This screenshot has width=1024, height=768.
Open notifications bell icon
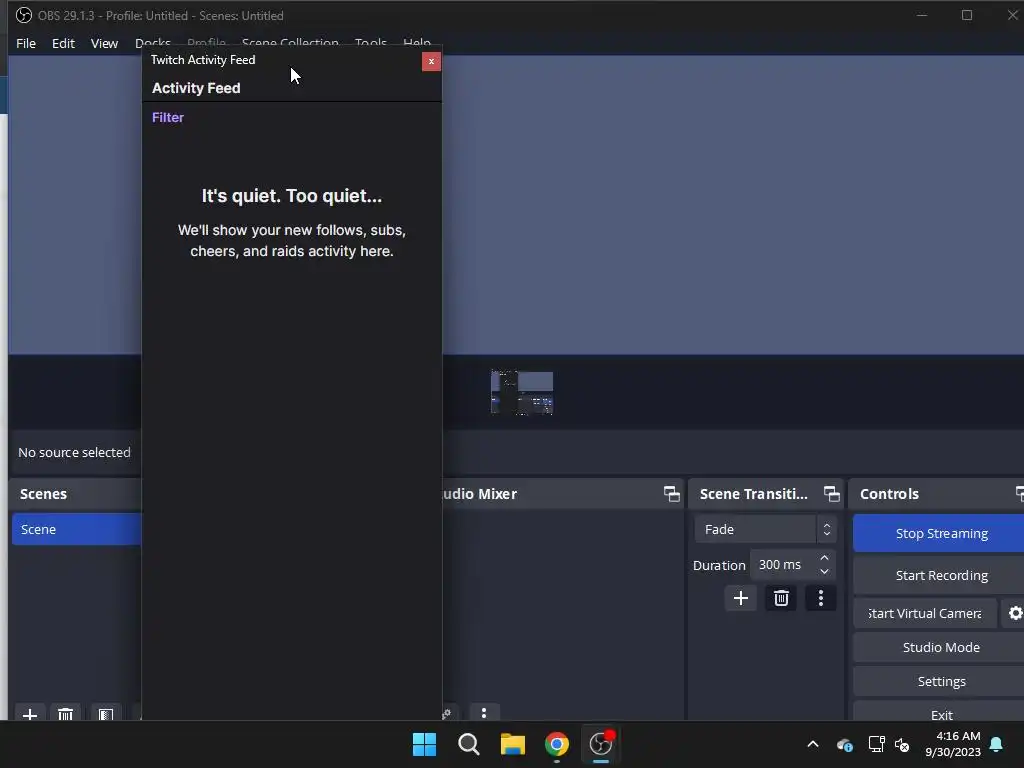[x=997, y=744]
